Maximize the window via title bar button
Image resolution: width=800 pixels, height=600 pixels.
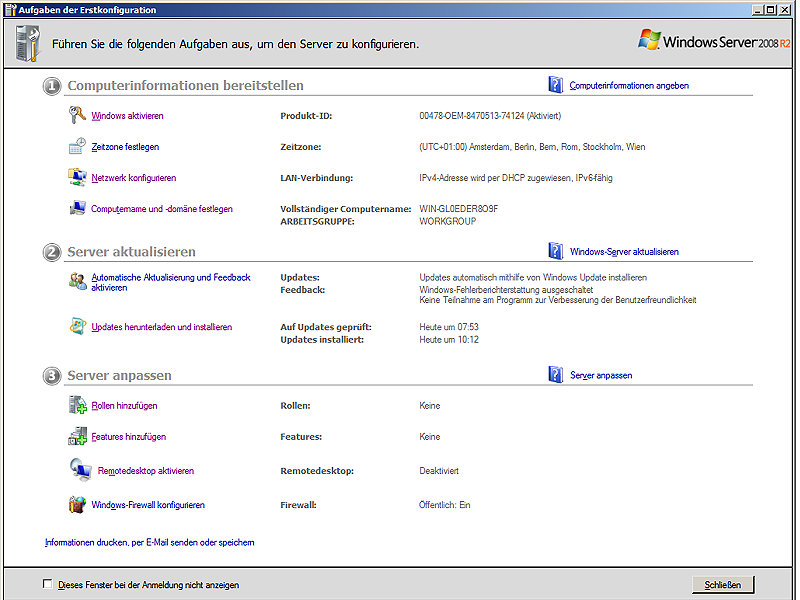(x=771, y=10)
